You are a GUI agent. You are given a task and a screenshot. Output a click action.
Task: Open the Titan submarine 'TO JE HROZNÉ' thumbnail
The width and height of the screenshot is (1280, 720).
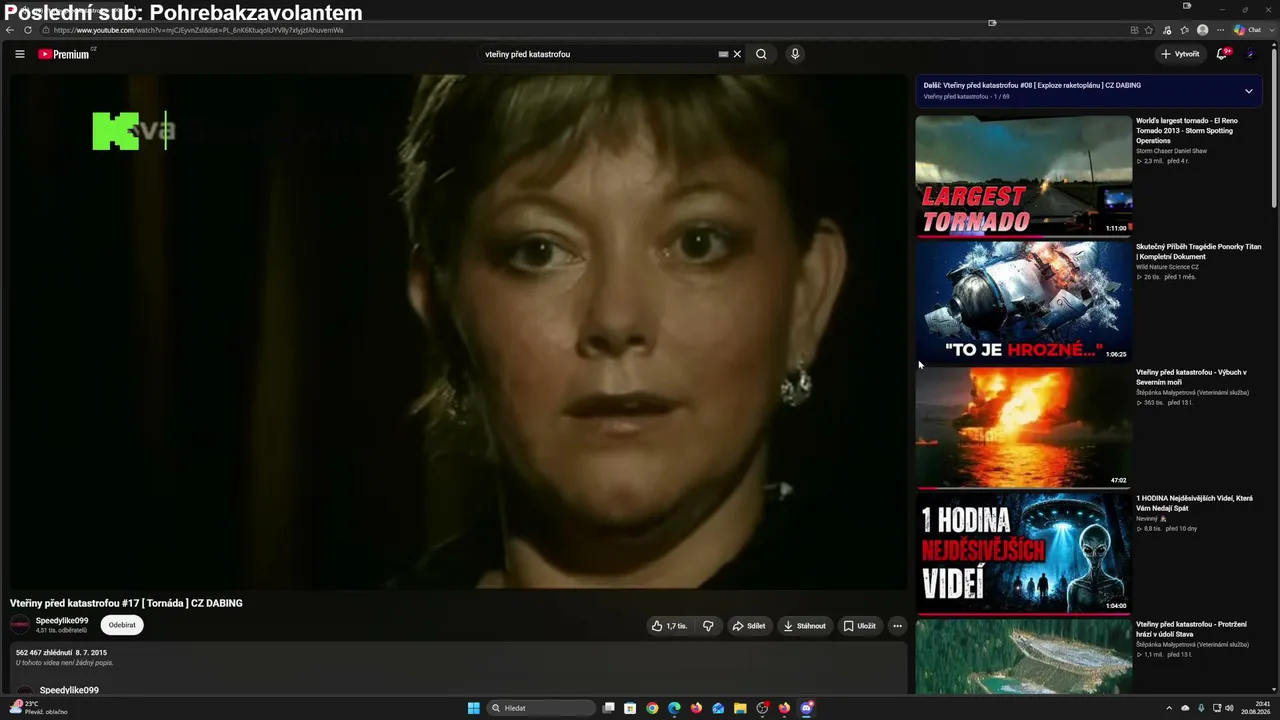1023,302
